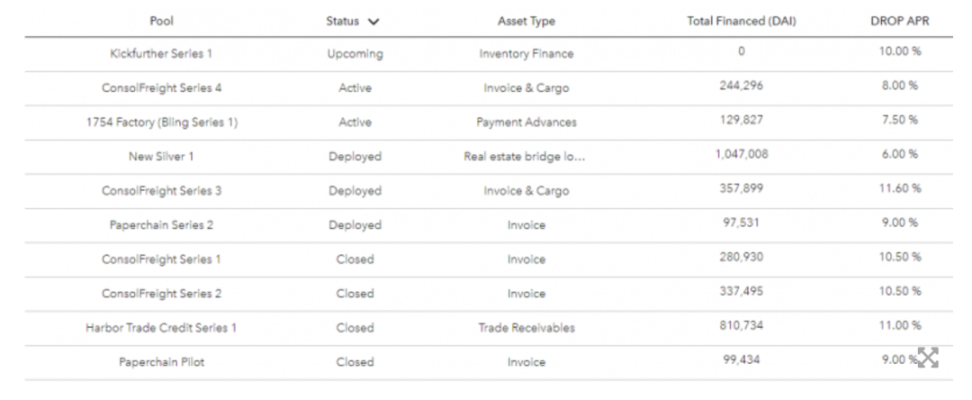Click the 1,047,008 total financed value
Viewport: 972px width, 400px height.
click(x=741, y=155)
